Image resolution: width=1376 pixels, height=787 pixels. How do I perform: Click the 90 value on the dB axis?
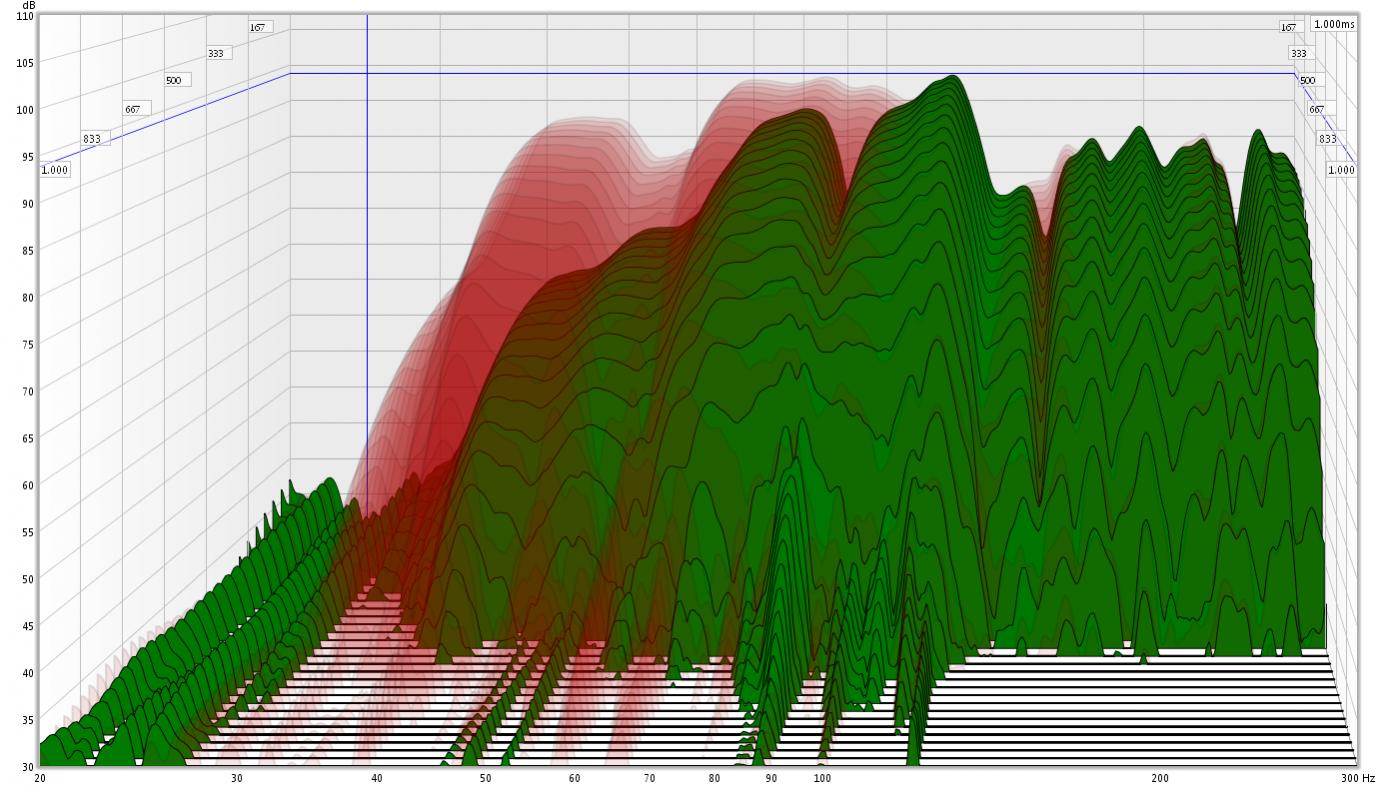28,204
